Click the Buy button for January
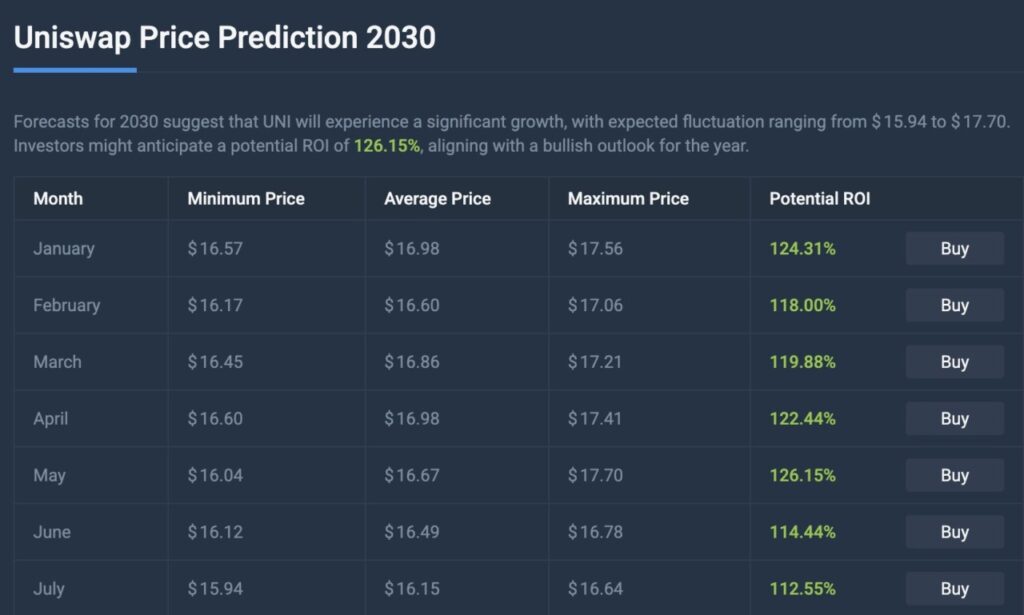Viewport: 1024px width, 615px height. click(x=954, y=248)
